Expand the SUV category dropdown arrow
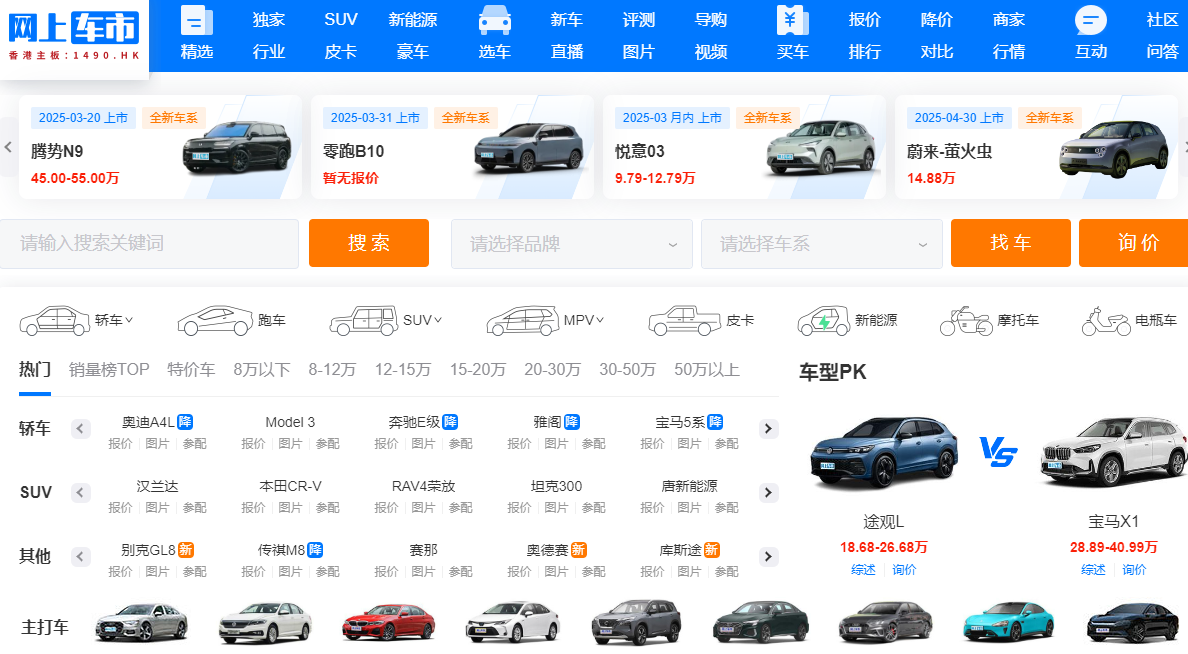Image resolution: width=1188 pixels, height=654 pixels. [438, 320]
